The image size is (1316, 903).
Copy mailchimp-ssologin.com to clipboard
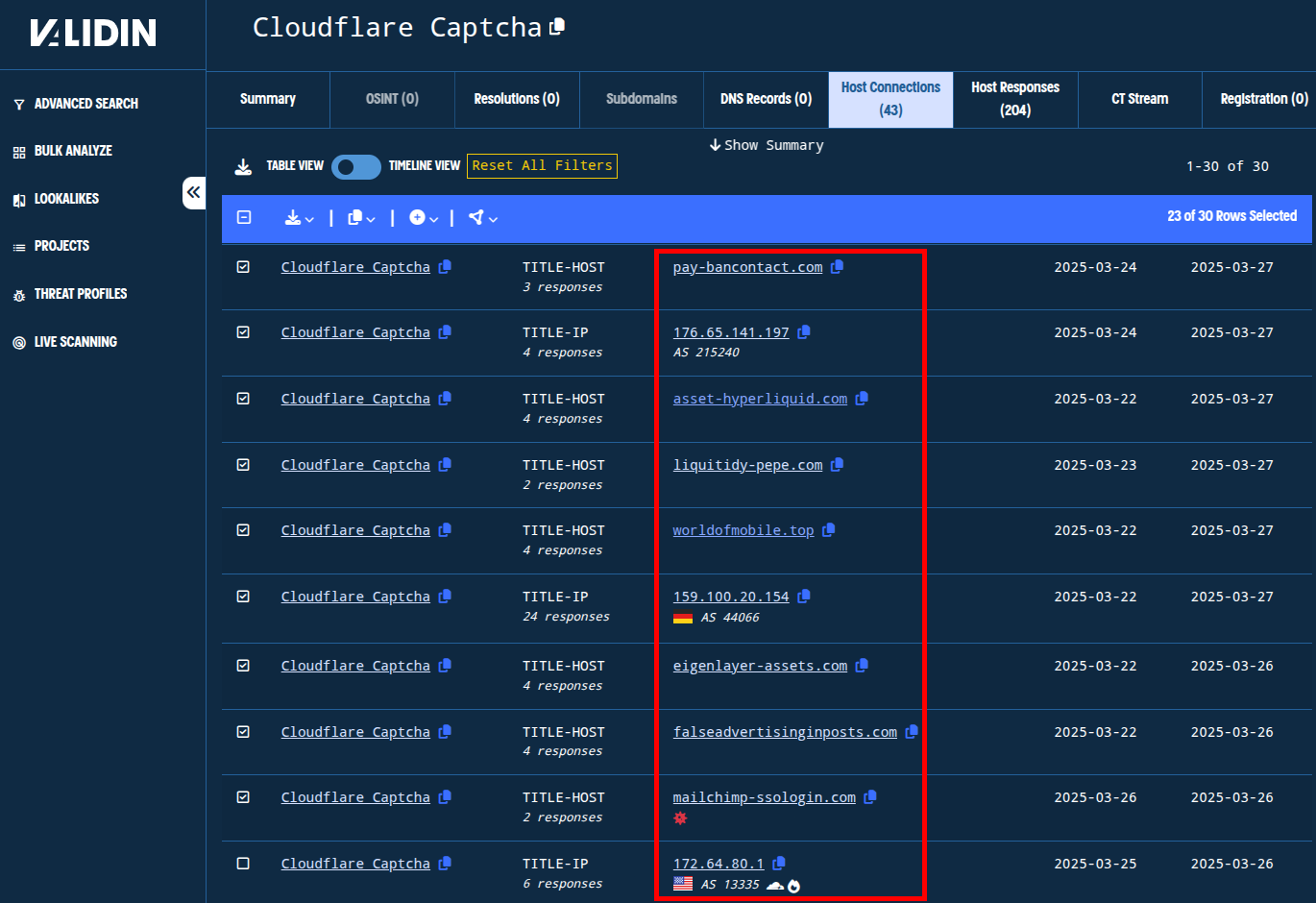870,797
